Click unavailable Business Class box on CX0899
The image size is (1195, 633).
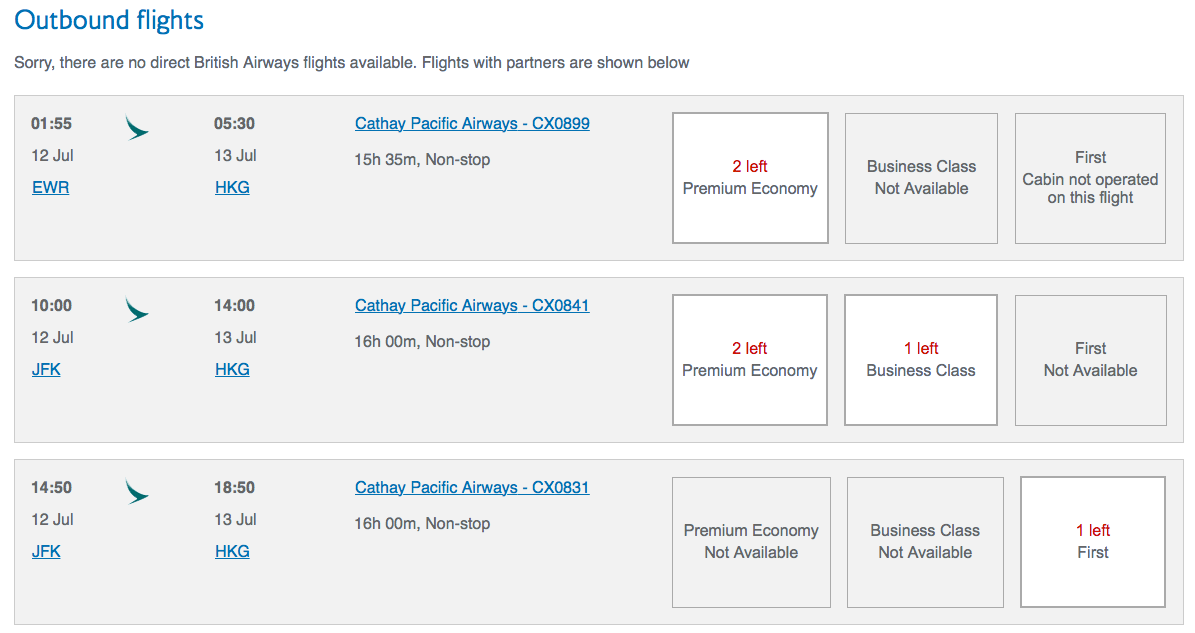click(x=921, y=178)
